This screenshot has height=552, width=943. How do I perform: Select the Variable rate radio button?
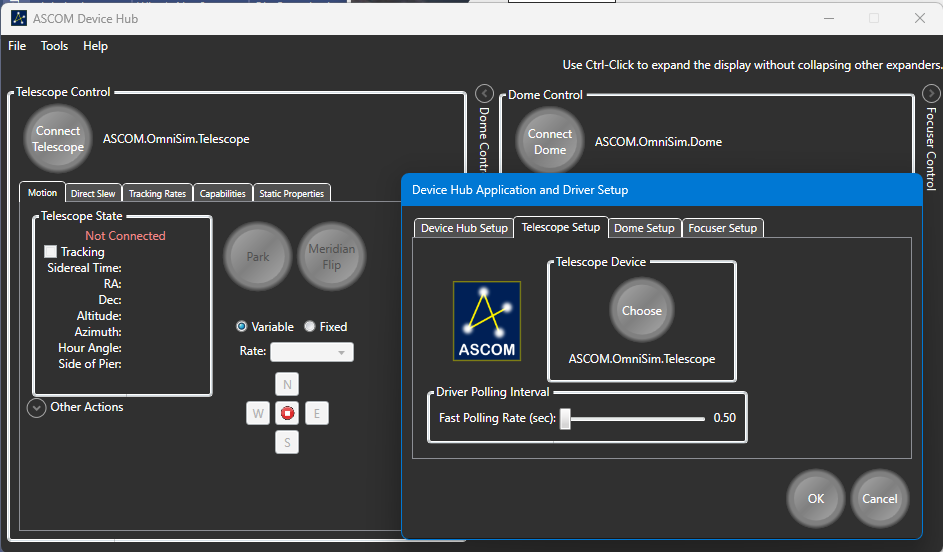click(x=242, y=327)
